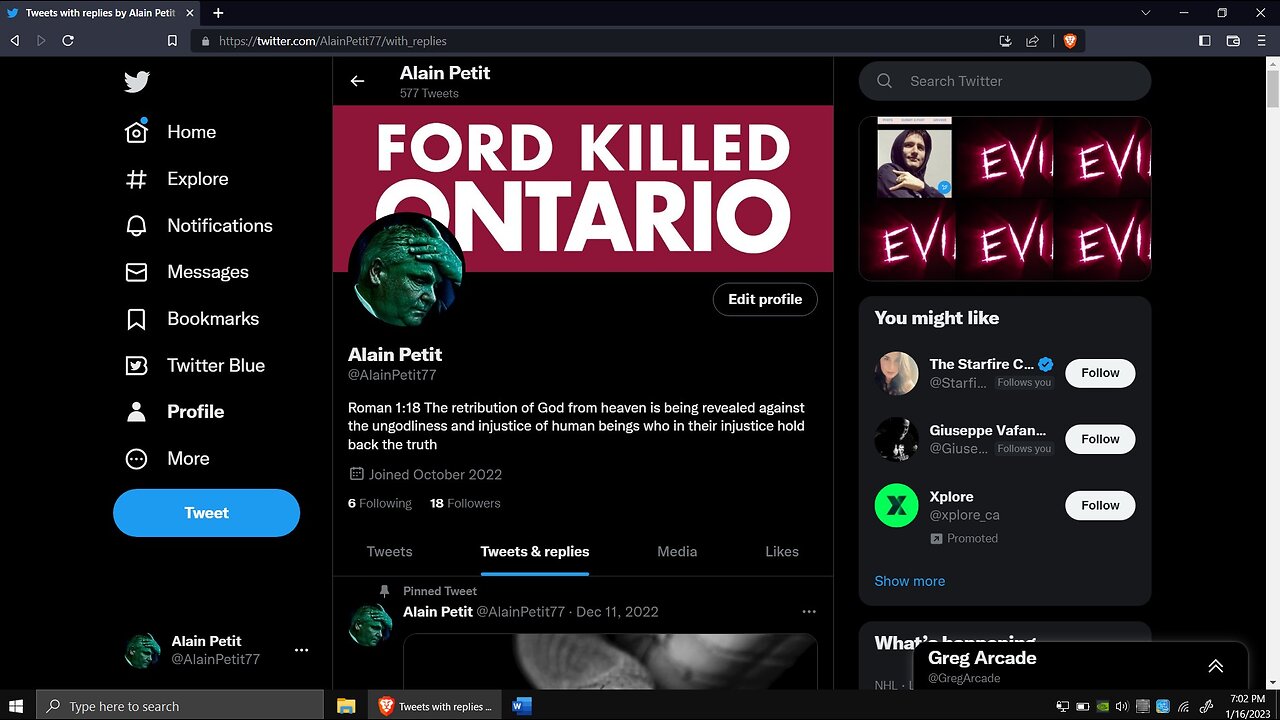The image size is (1280, 720).
Task: Reload the page with the refresh icon
Action: 68,41
